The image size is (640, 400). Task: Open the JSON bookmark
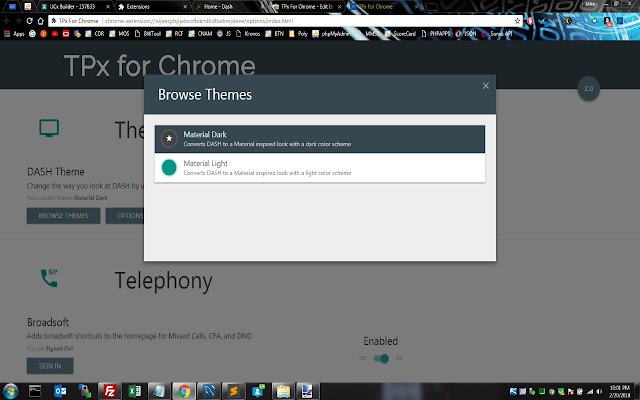466,34
